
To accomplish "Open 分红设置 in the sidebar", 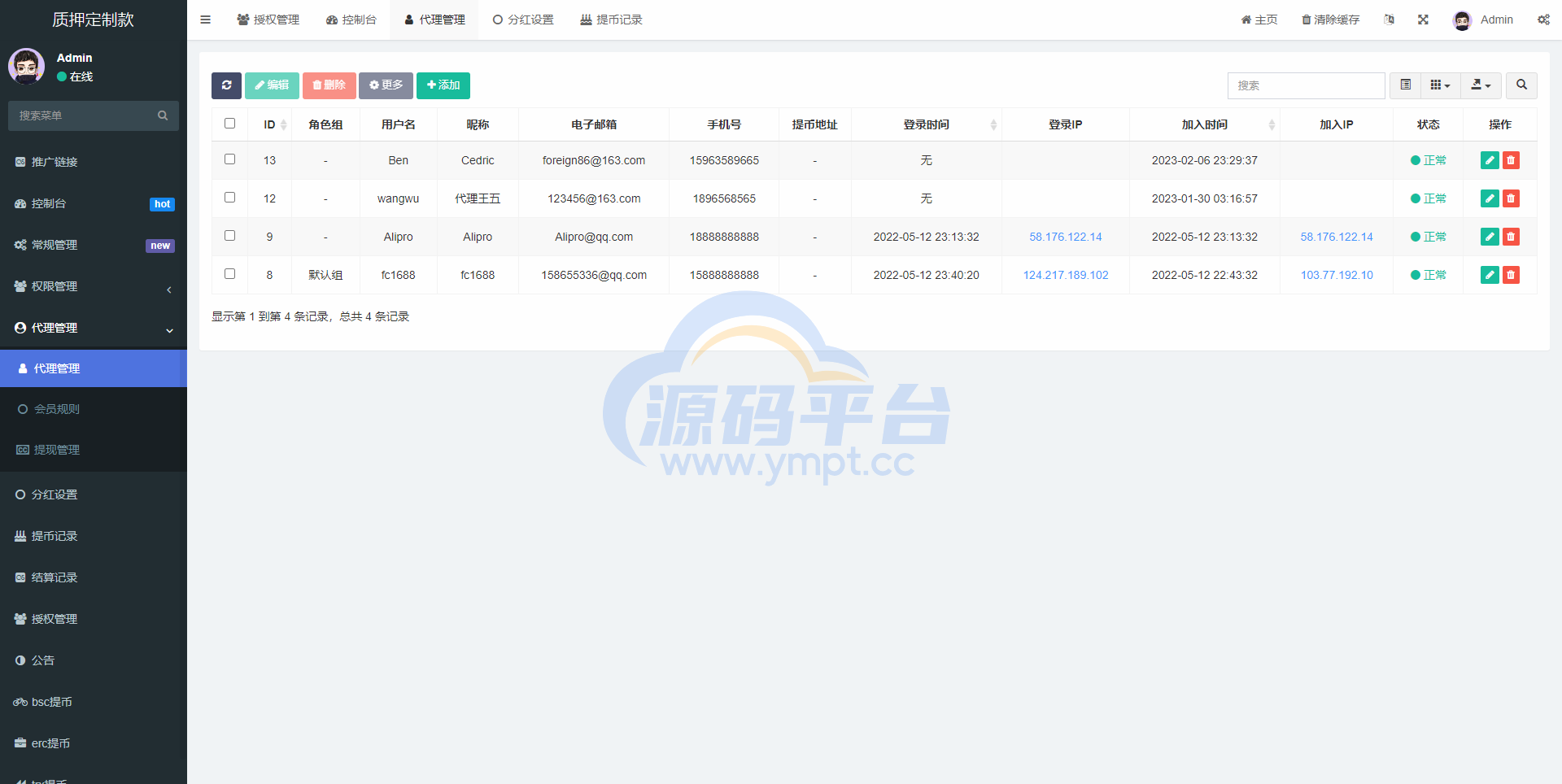I will (94, 494).
